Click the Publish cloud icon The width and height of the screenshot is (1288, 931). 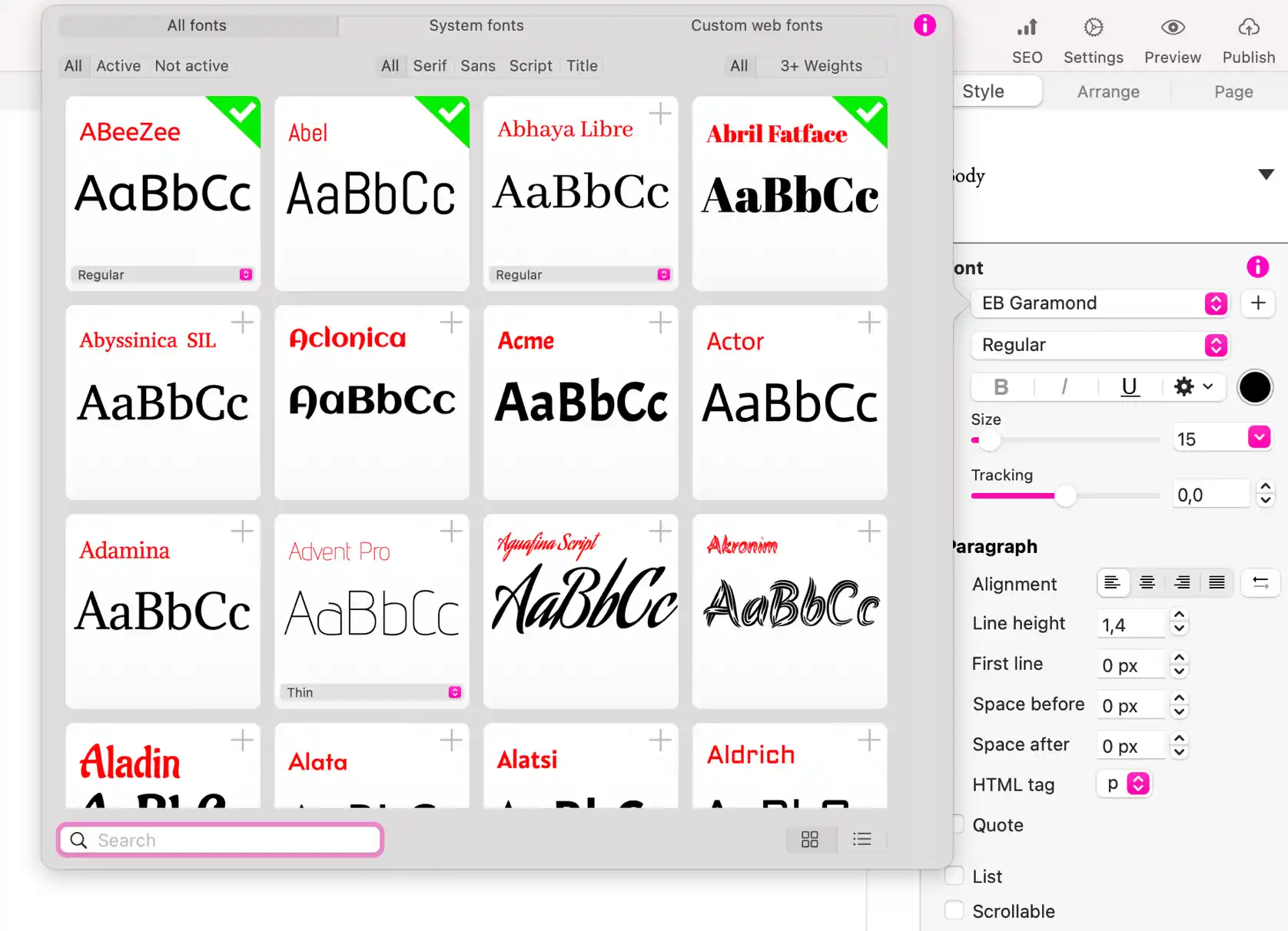click(1248, 29)
